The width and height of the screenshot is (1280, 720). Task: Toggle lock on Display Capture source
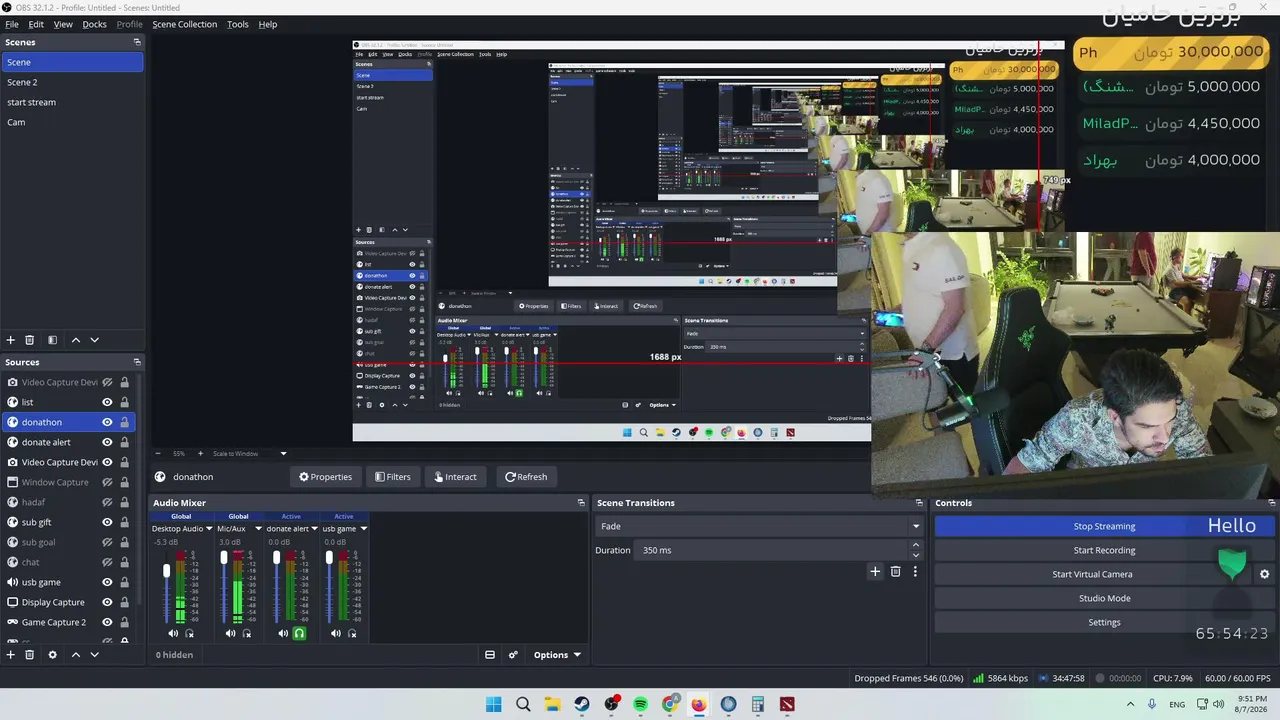click(x=124, y=602)
